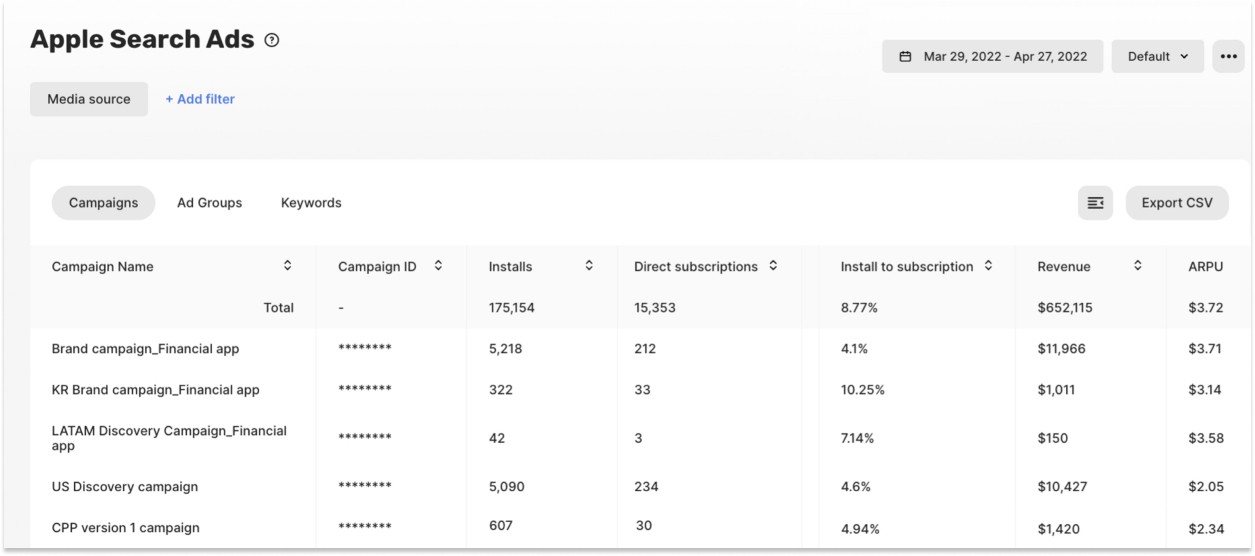Click the Export CSV button

(x=1177, y=203)
